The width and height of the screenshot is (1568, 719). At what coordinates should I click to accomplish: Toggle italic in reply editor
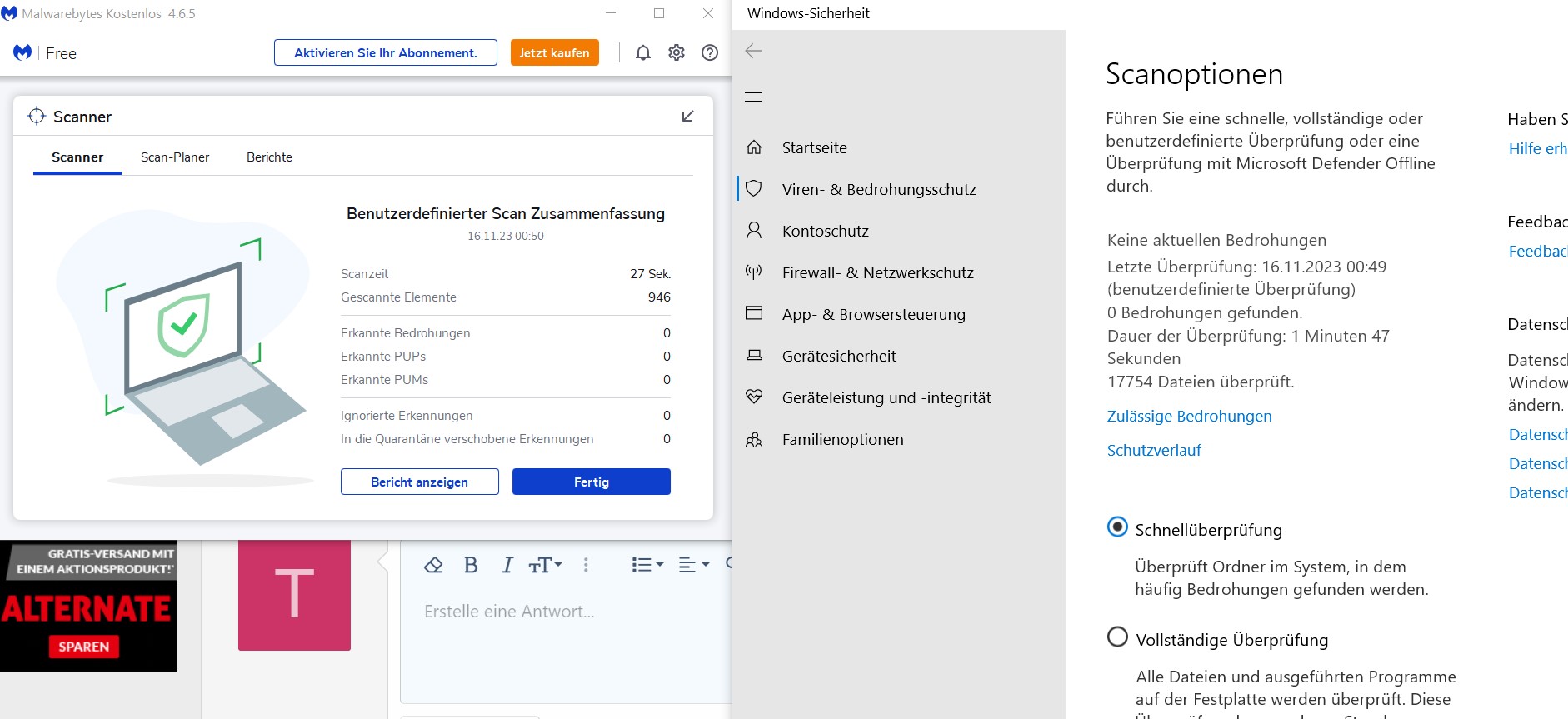[507, 565]
